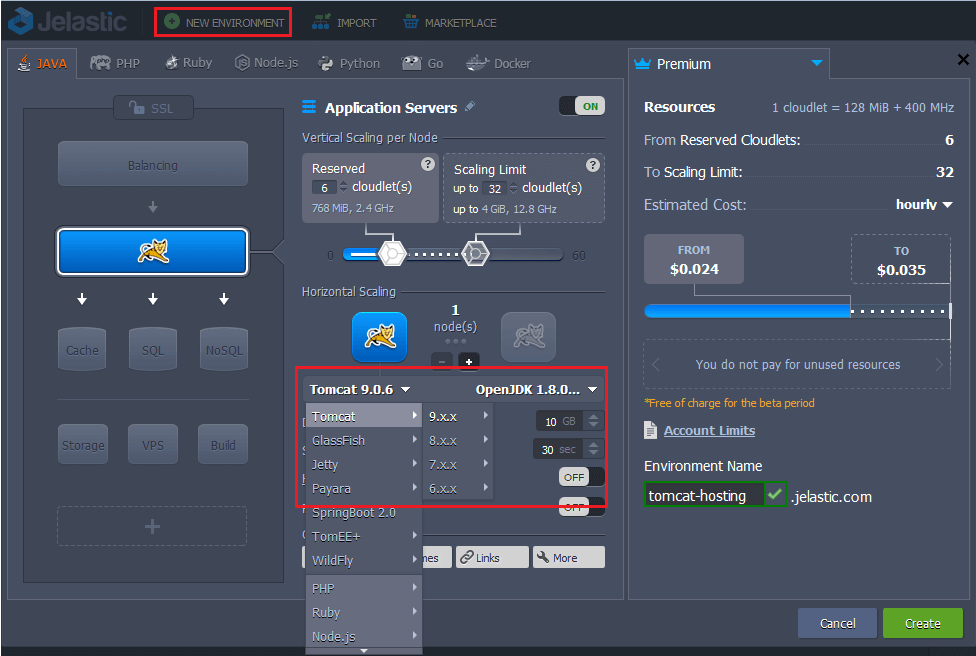Click the Create button

pos(922,623)
